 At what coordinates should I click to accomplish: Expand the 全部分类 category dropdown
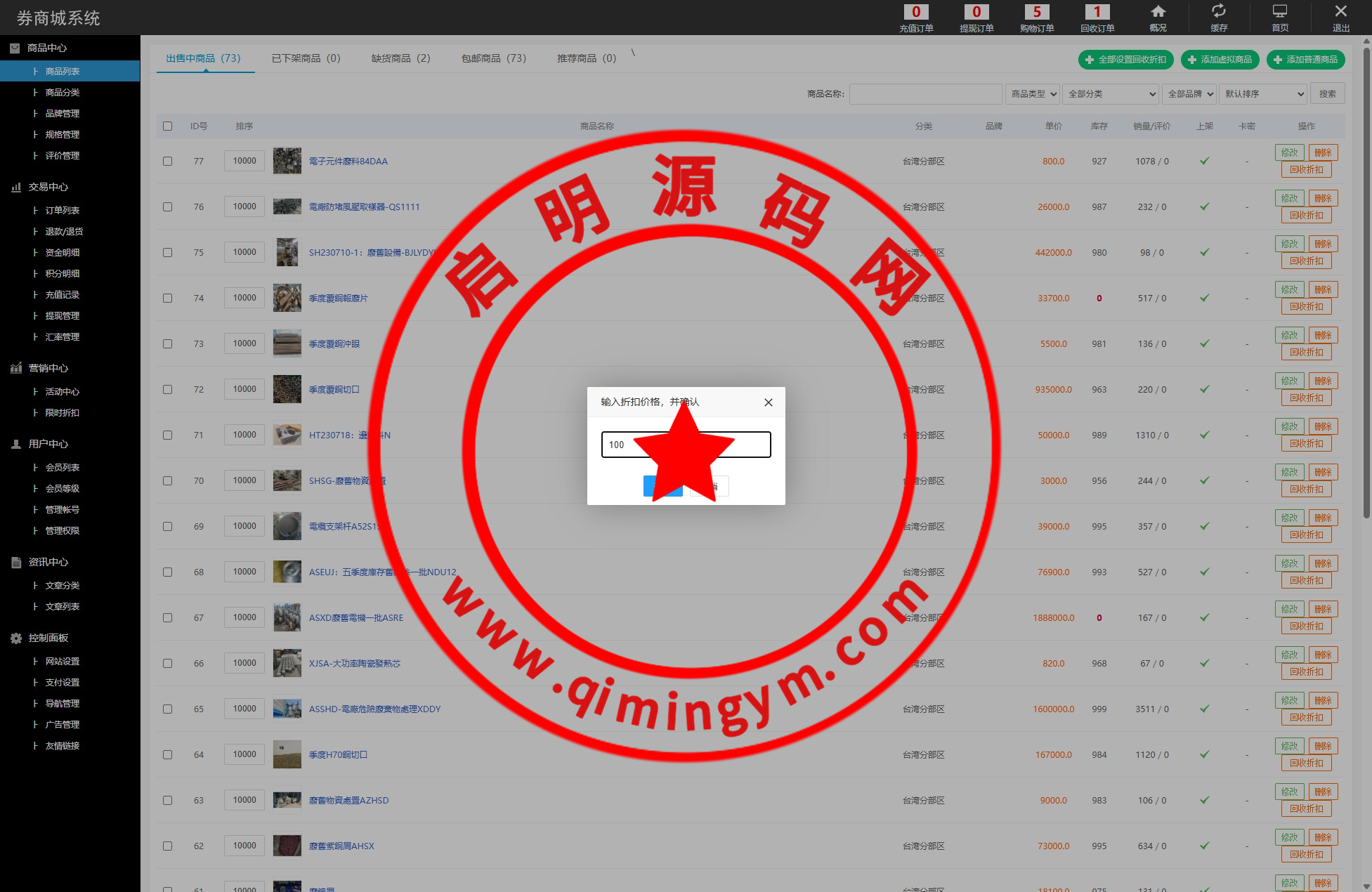(x=1111, y=94)
